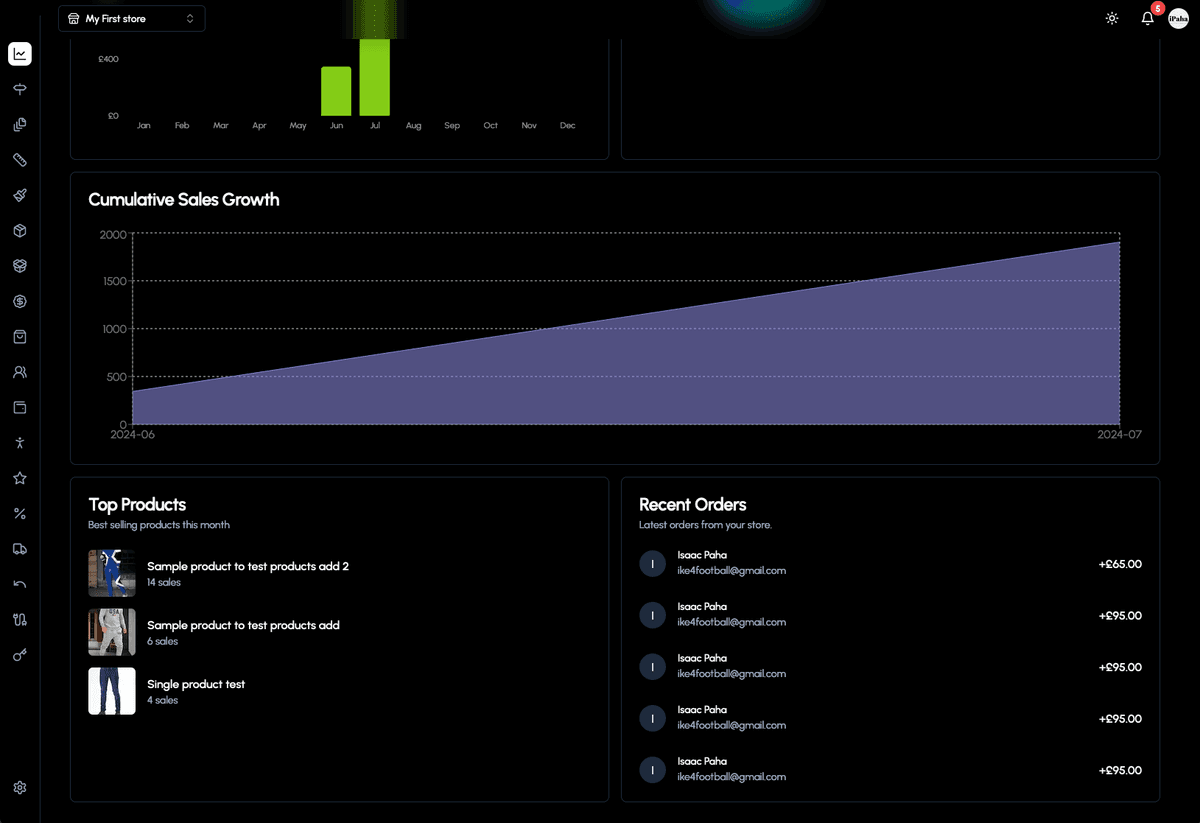
Task: Open 'Sample product to test products add' with 6 sales
Action: pos(243,625)
